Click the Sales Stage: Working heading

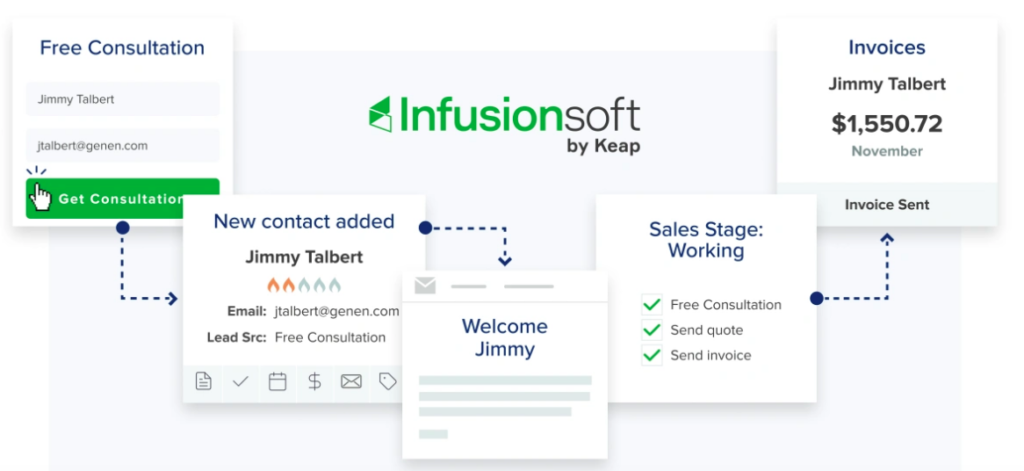[x=705, y=240]
